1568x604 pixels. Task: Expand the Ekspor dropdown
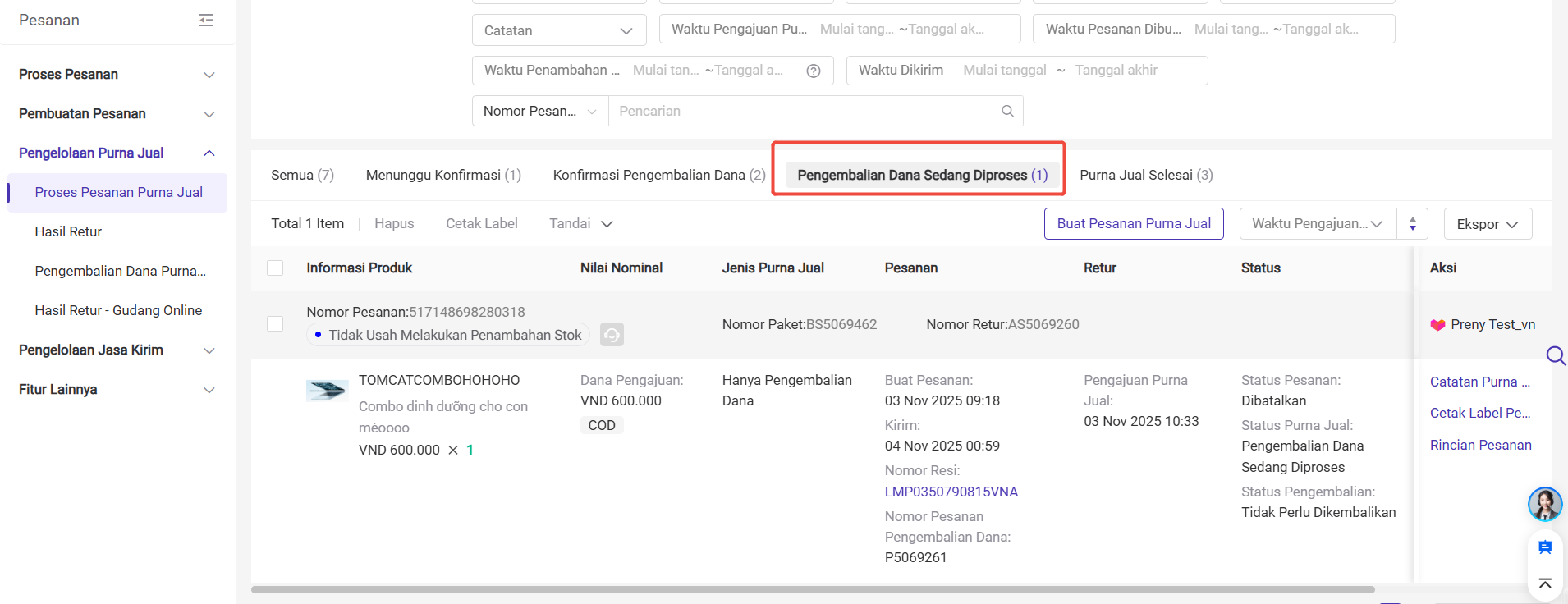[x=1487, y=224]
